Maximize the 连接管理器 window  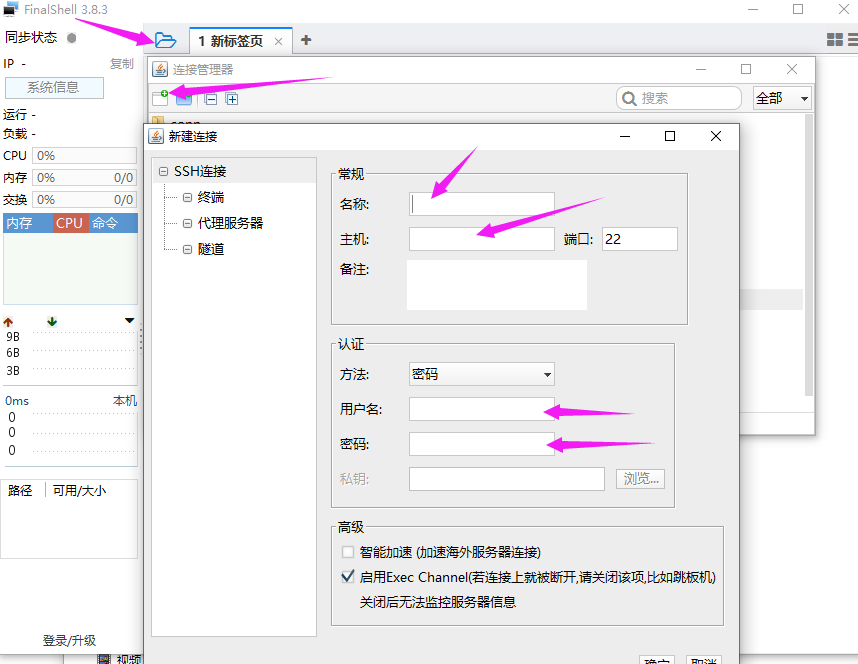tap(746, 69)
